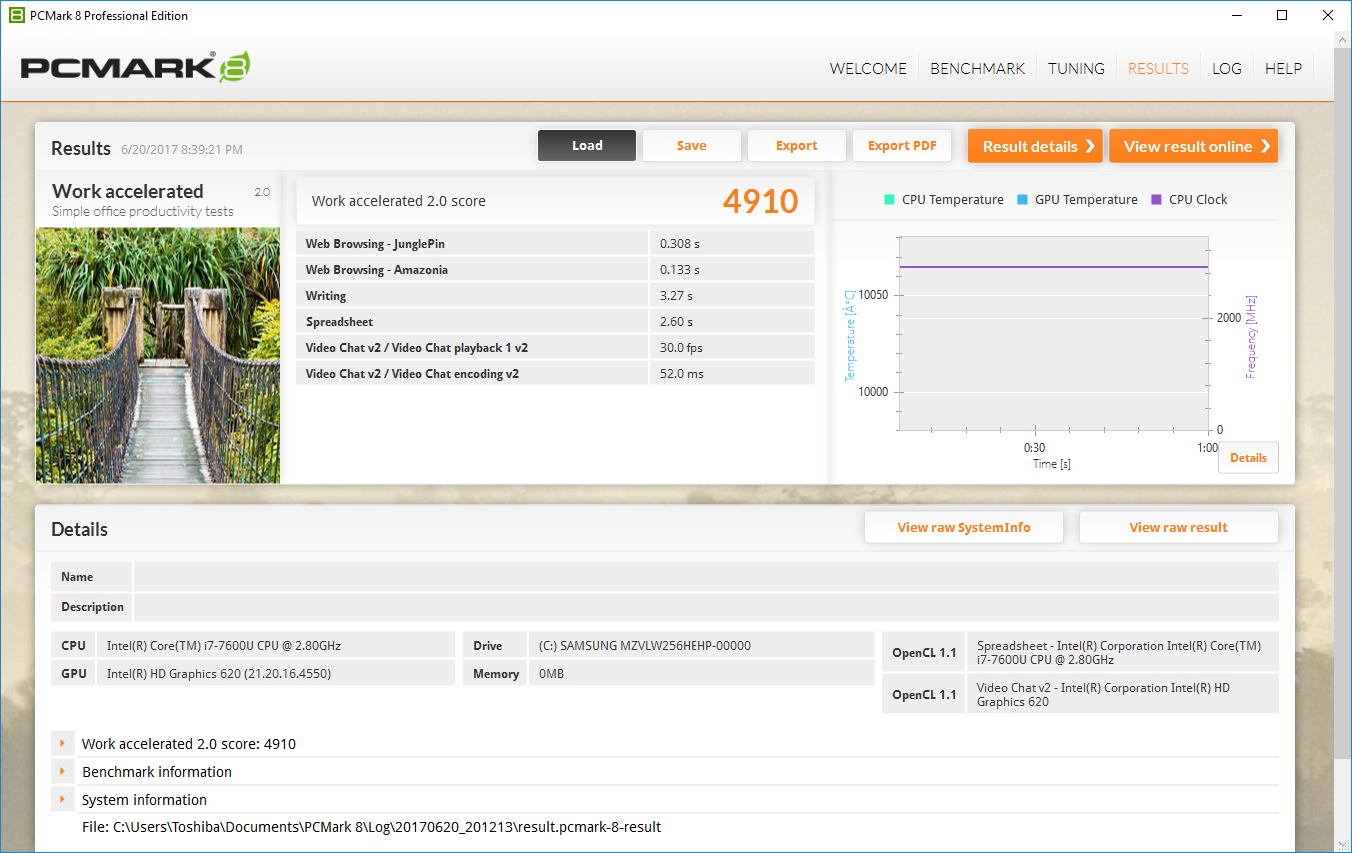
Task: Click the CPU clock line in chart
Action: (x=1053, y=267)
